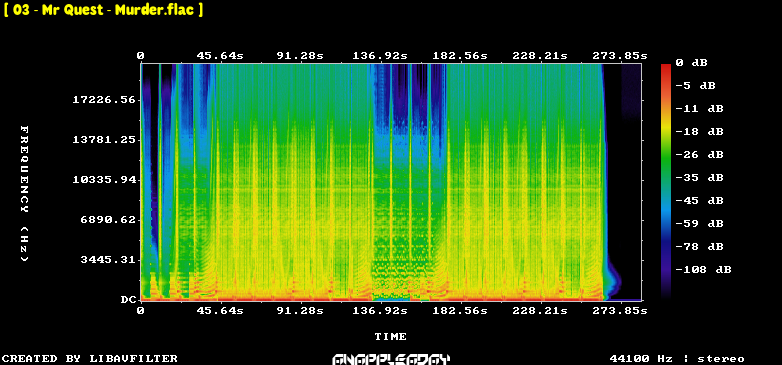Click the 3445.31 frequency axis label
Screen dimensions: 782x365
108,260
